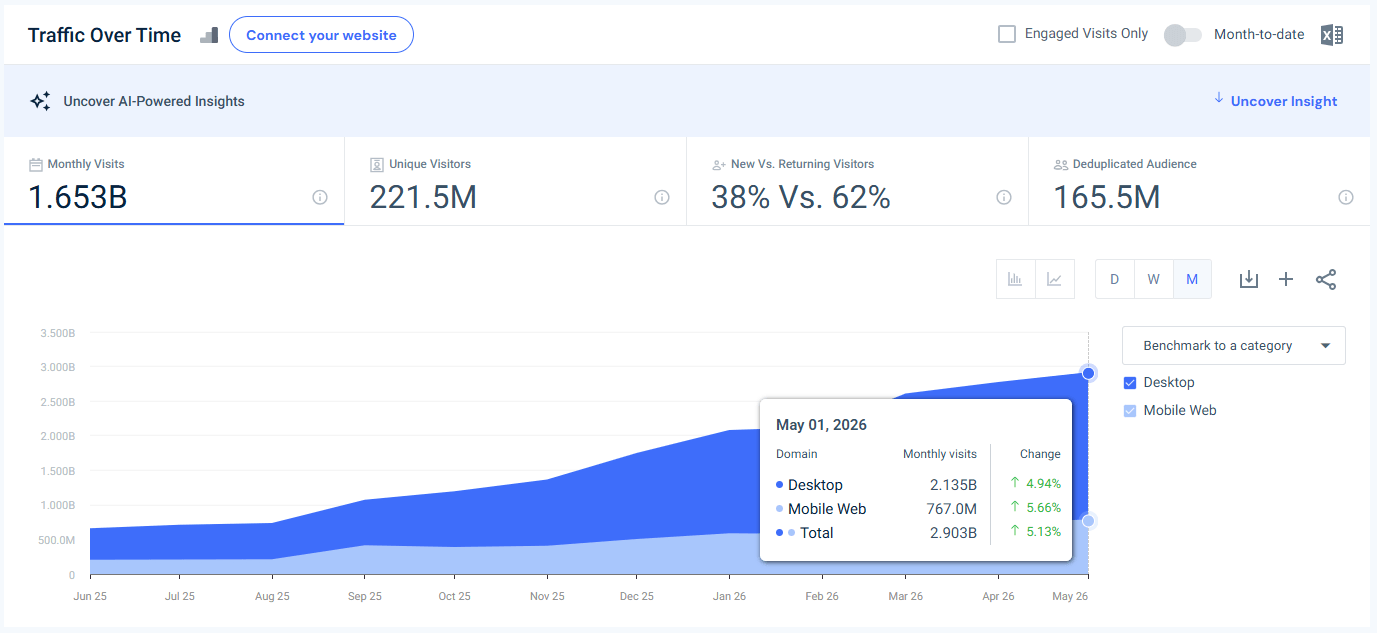Open Deduplicated Audience info icon
1377x633 pixels.
(x=1346, y=198)
